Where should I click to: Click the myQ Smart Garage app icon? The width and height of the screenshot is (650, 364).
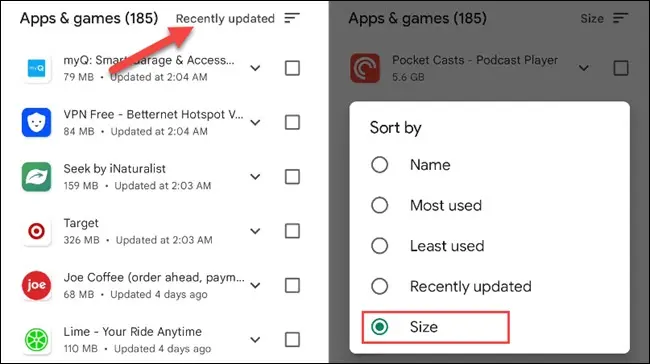coord(36,68)
